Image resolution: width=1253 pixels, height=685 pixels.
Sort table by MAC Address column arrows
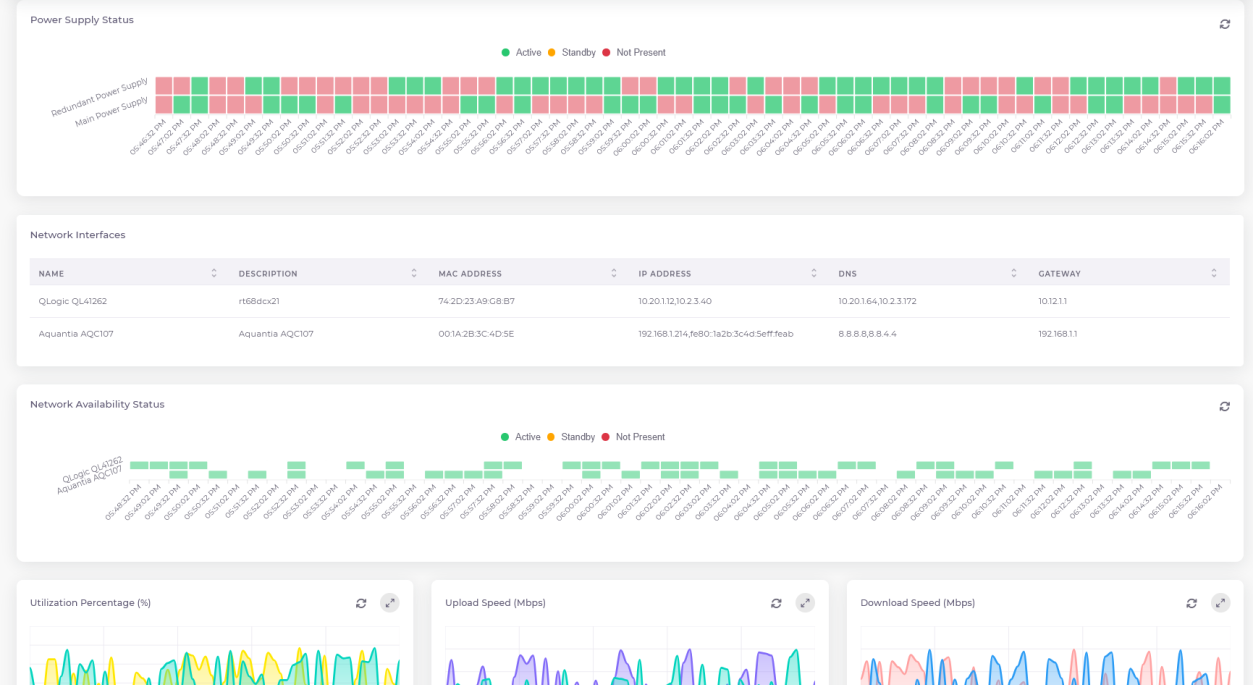(x=614, y=273)
